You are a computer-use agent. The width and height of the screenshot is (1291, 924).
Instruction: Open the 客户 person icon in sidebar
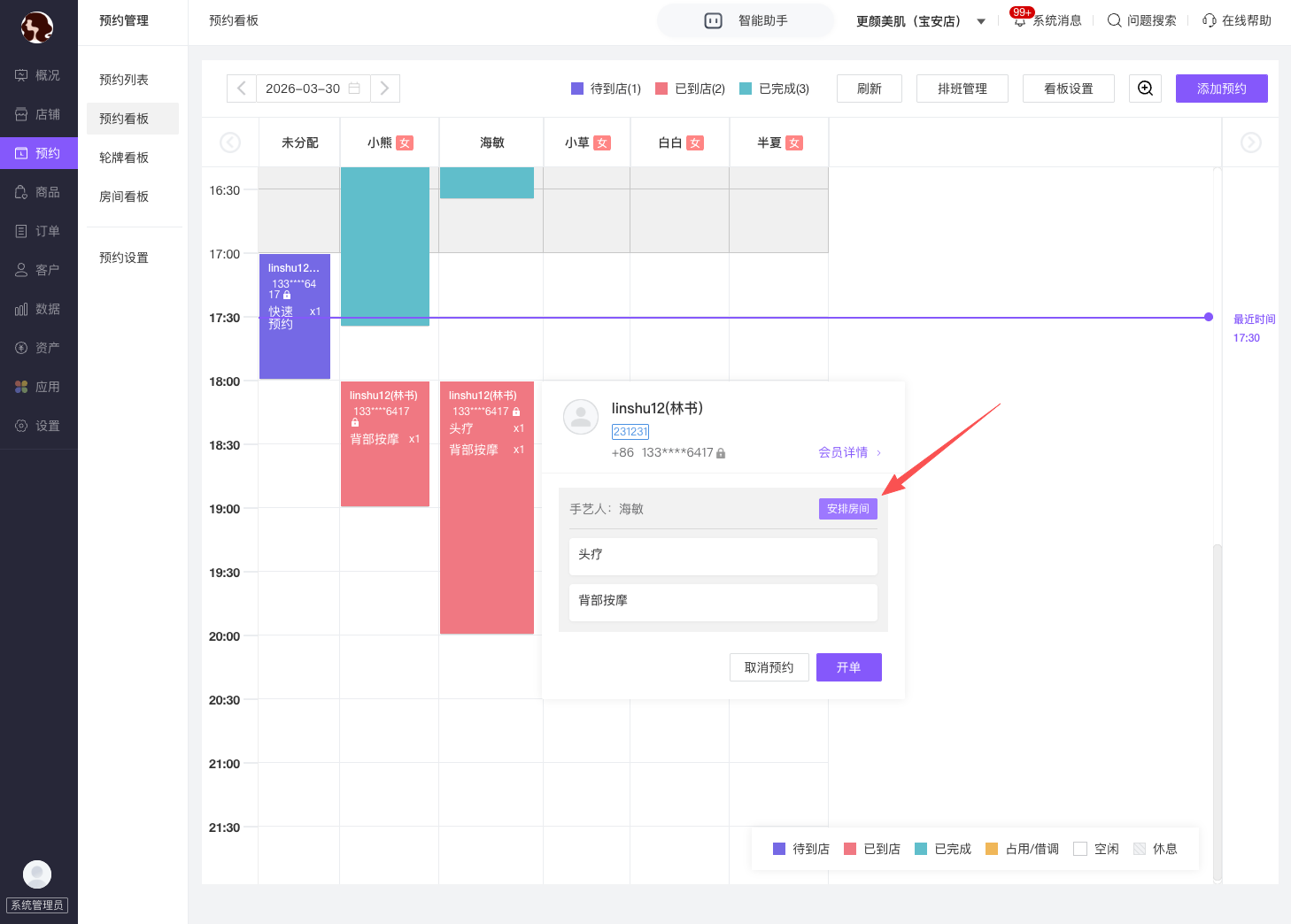click(21, 270)
